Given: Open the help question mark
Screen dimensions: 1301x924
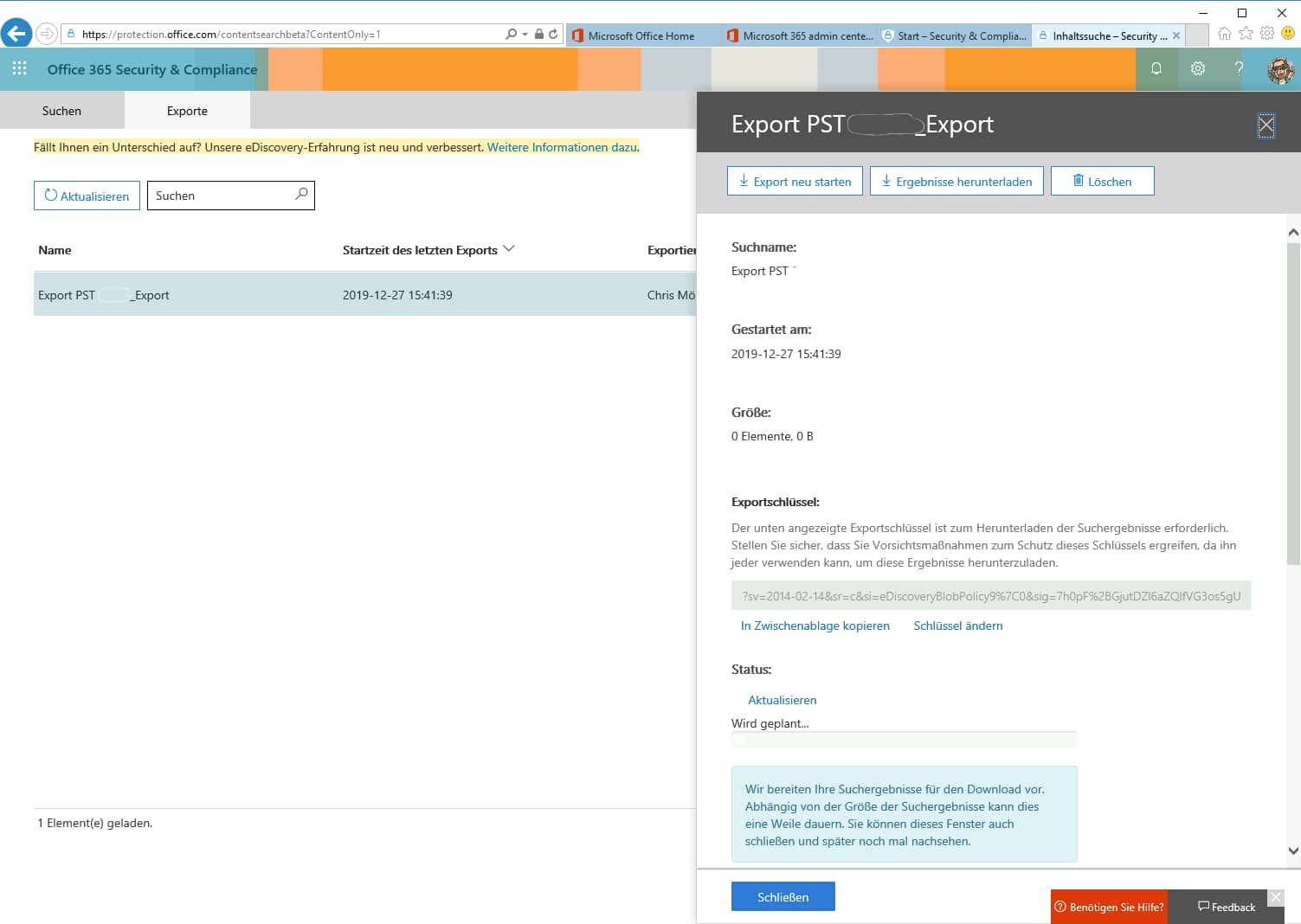Looking at the screenshot, I should (1239, 68).
